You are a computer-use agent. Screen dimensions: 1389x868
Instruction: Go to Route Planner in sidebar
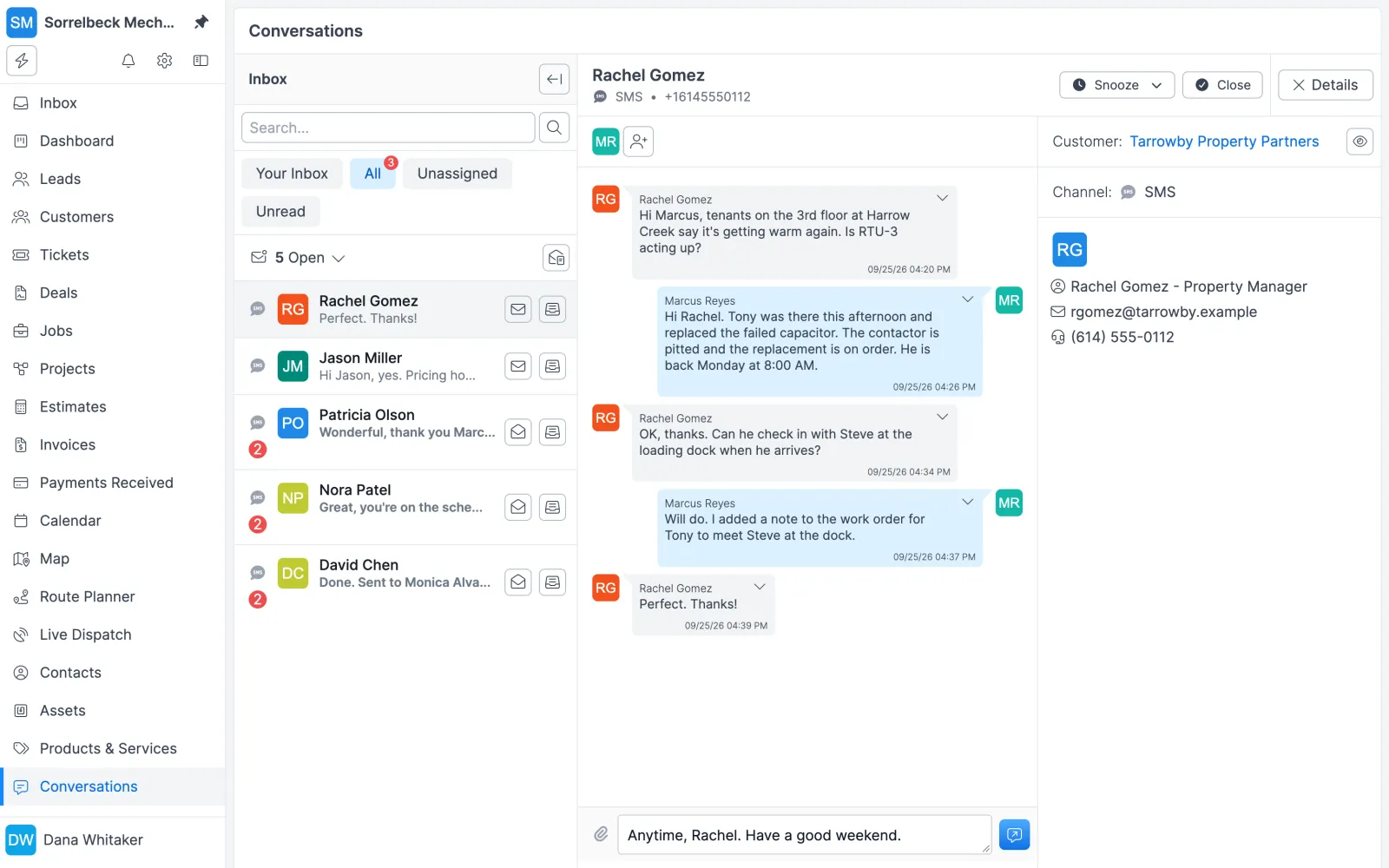[x=113, y=596]
